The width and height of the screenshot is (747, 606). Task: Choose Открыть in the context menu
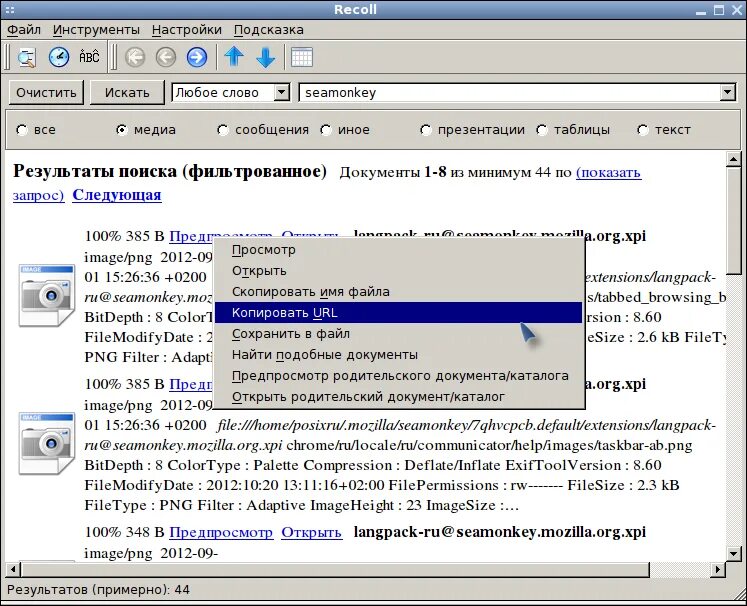click(x=398, y=271)
